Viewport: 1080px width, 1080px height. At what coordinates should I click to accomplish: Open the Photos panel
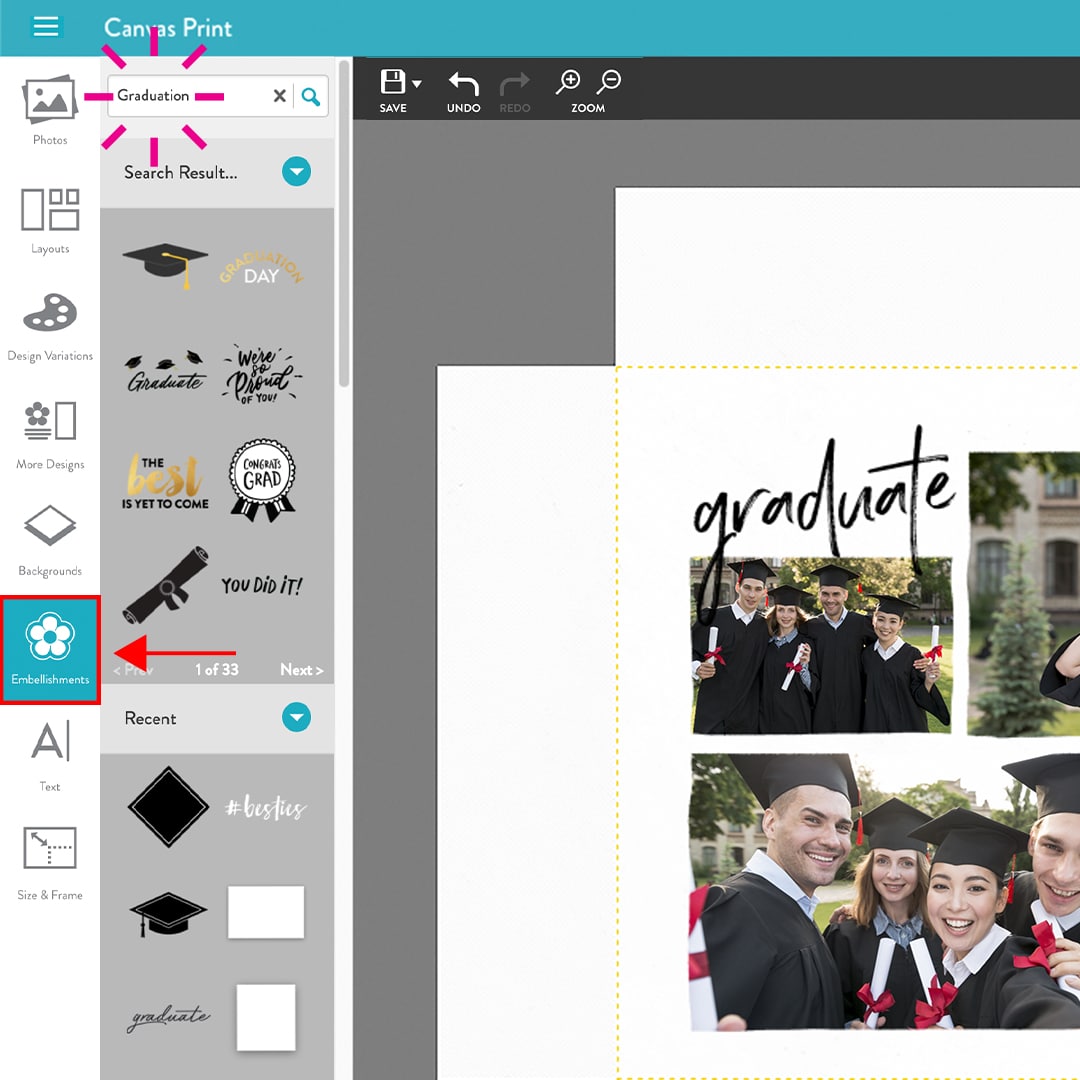pyautogui.click(x=49, y=104)
